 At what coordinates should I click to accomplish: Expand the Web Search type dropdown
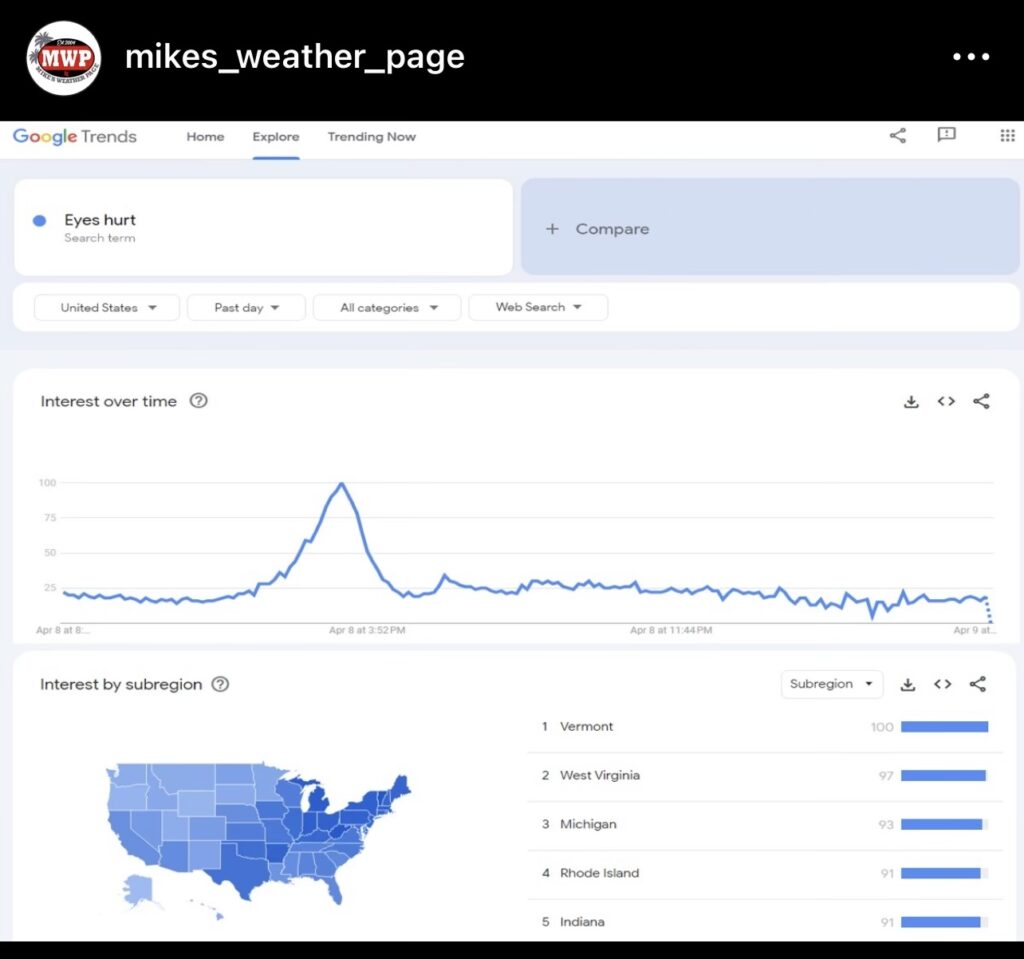click(x=538, y=307)
